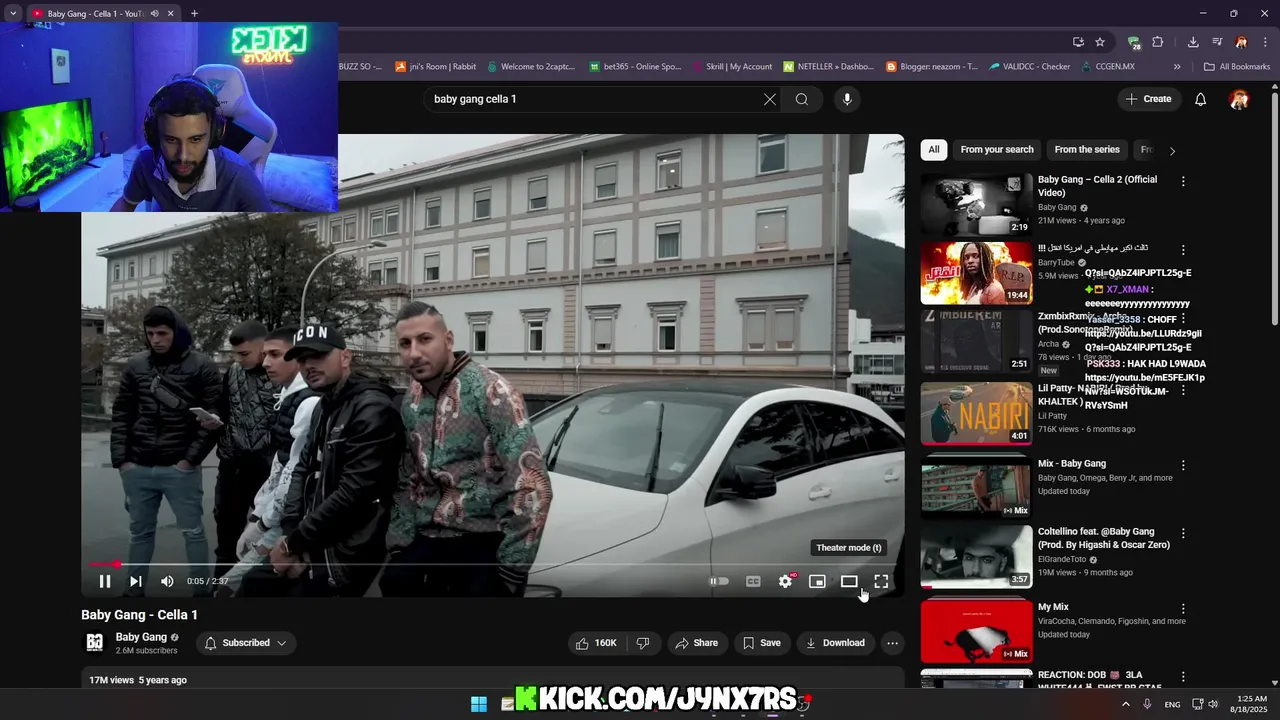1280x720 pixels.
Task: Open options for Lil Patty video
Action: click(x=1183, y=389)
